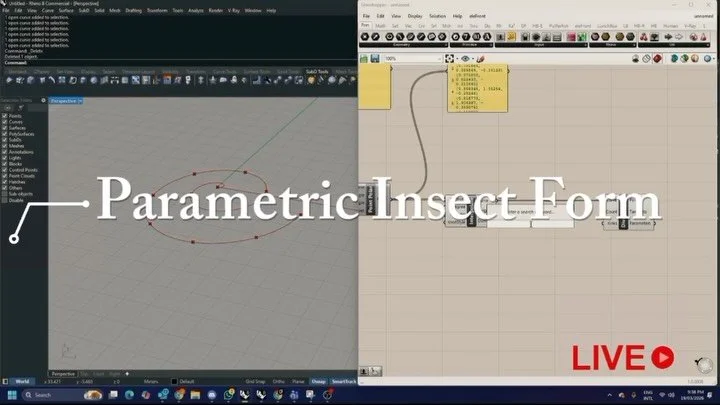Screen dimensions: 720x405
Task: Open Grasshopper's Named Views eye icon
Action: tap(465, 58)
